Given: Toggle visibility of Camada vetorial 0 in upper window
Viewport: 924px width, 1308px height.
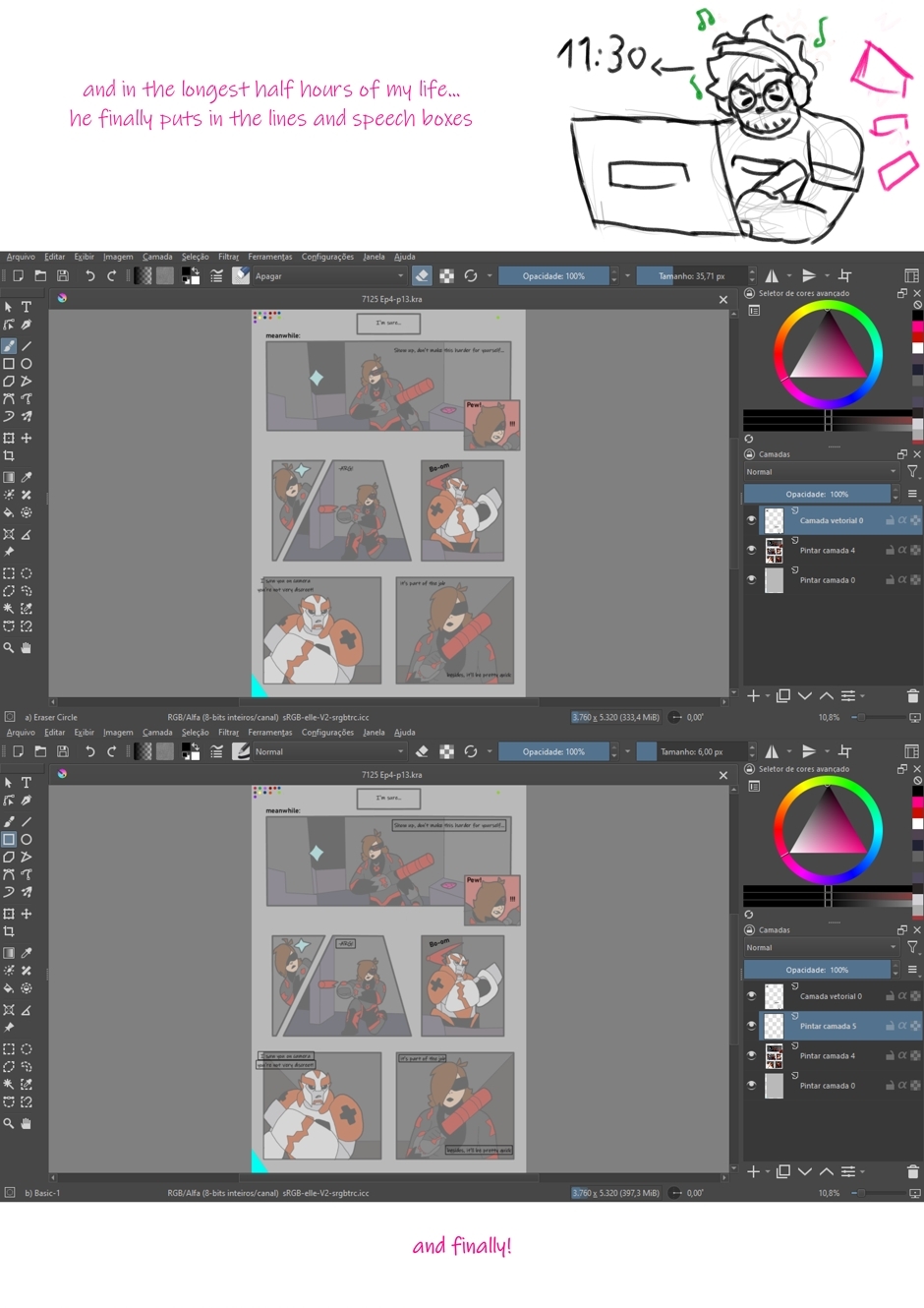Looking at the screenshot, I should pyautogui.click(x=752, y=520).
